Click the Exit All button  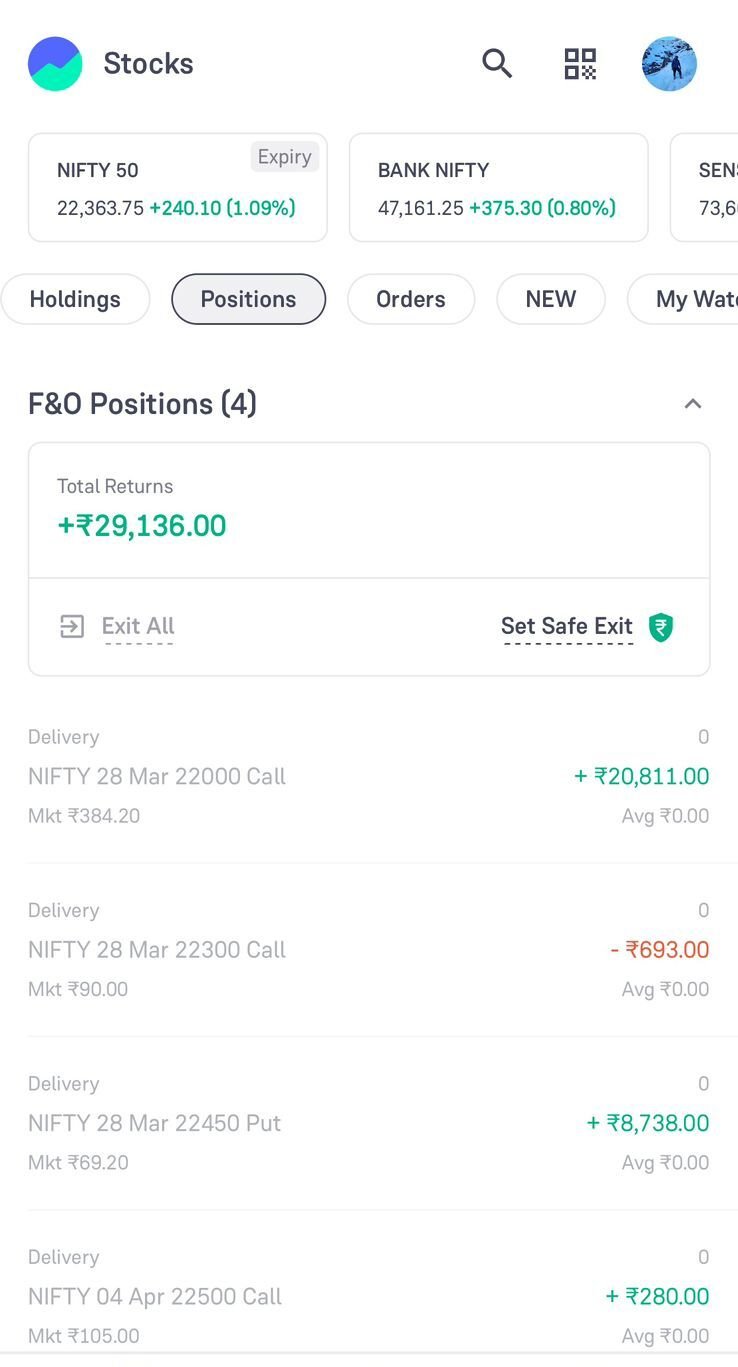tap(138, 627)
